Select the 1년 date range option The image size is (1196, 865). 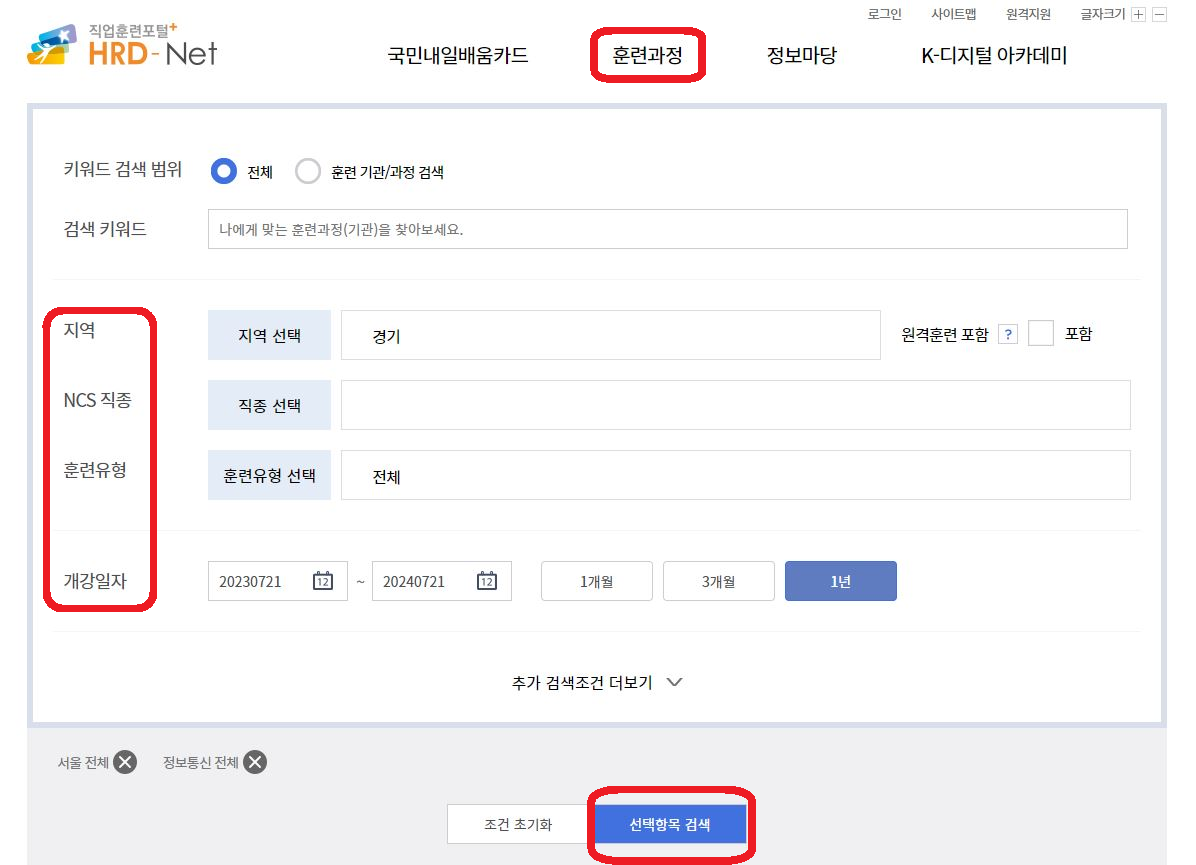(840, 580)
